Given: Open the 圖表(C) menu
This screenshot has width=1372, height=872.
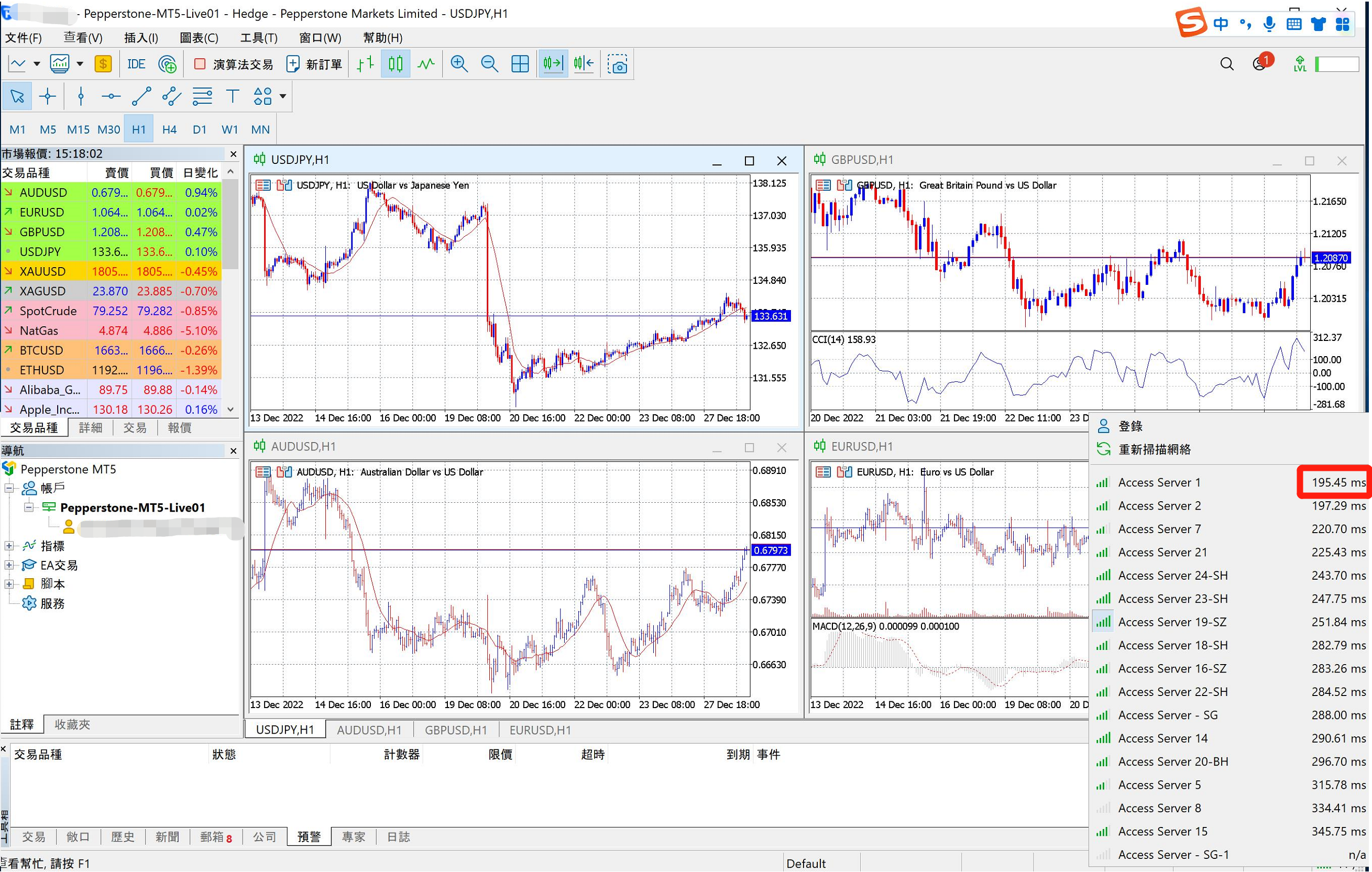Looking at the screenshot, I should [x=199, y=38].
